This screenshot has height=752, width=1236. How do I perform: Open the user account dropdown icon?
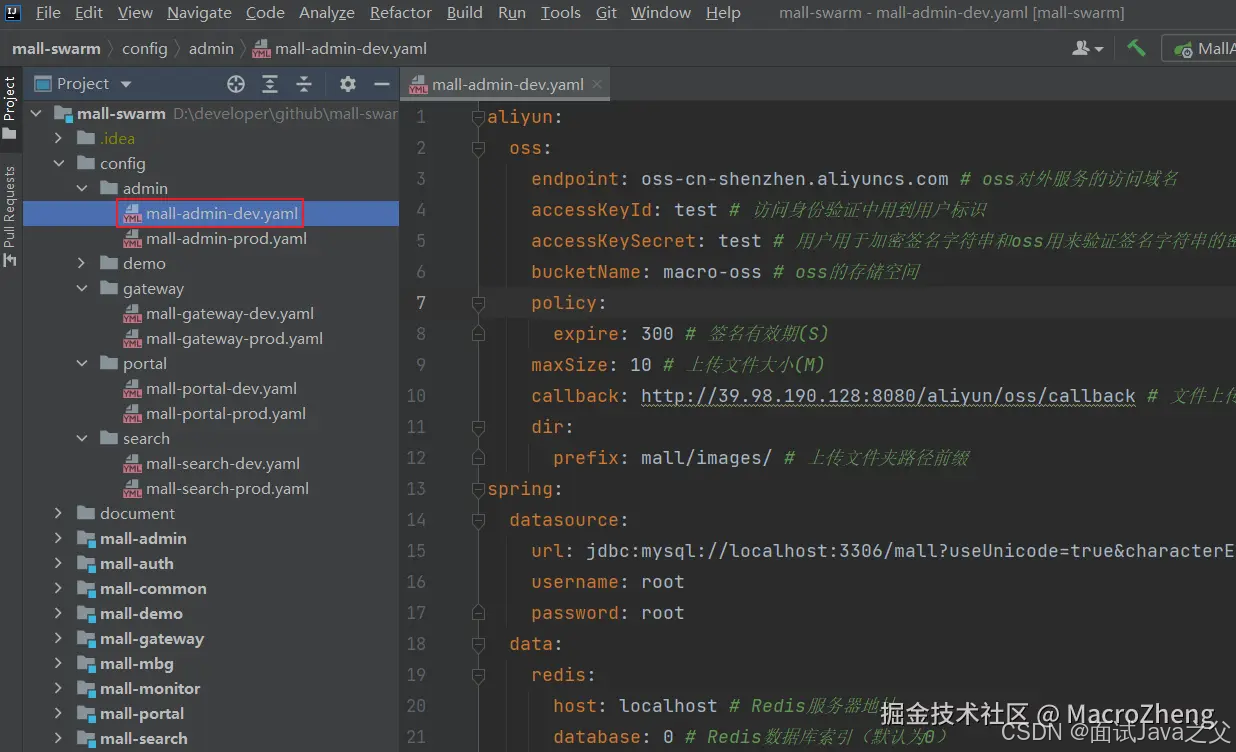[1088, 48]
